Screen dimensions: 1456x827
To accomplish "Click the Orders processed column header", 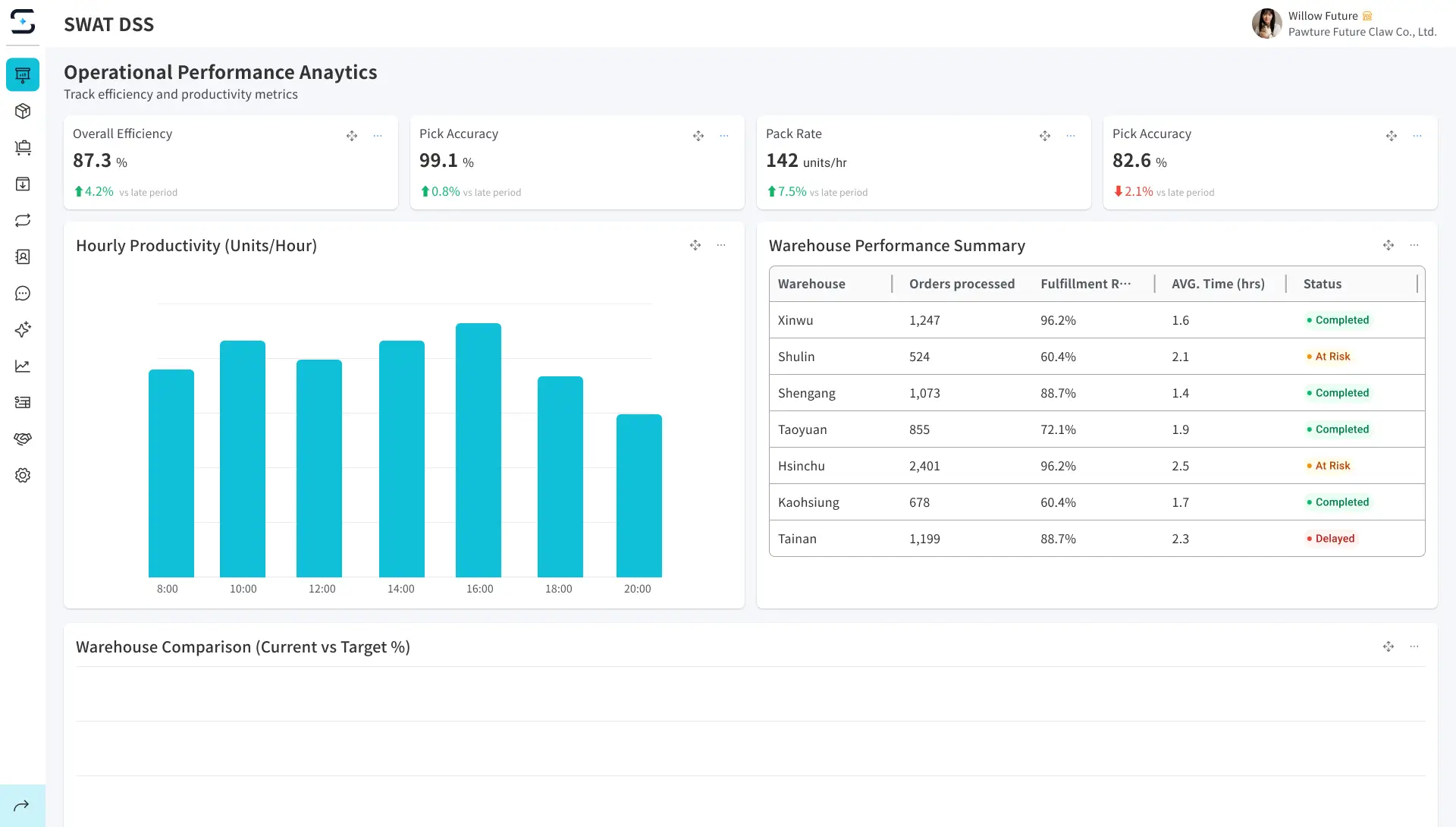I will tap(962, 284).
